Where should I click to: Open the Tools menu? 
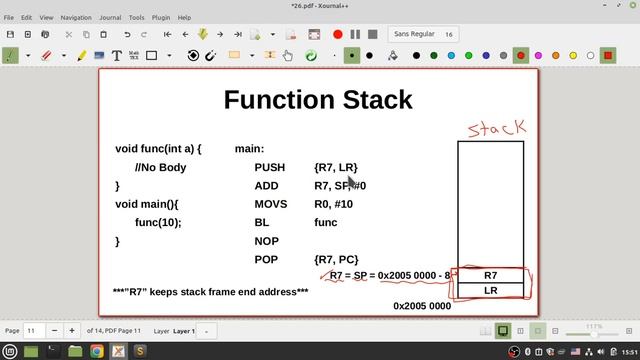point(136,18)
